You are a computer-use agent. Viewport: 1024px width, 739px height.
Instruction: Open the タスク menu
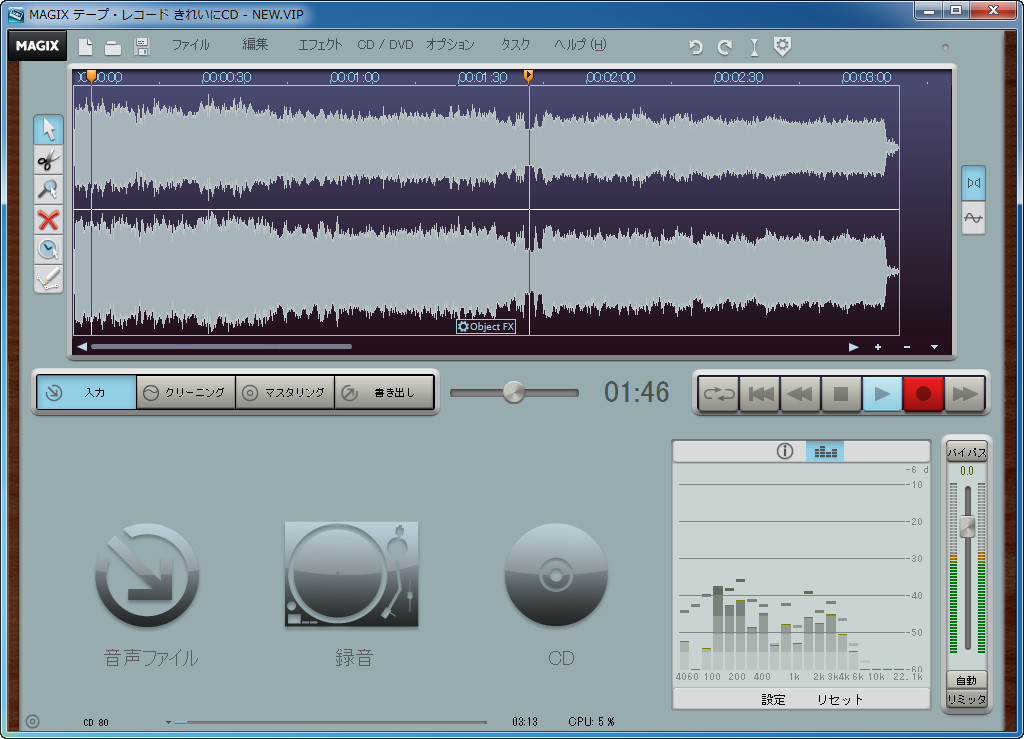point(515,44)
